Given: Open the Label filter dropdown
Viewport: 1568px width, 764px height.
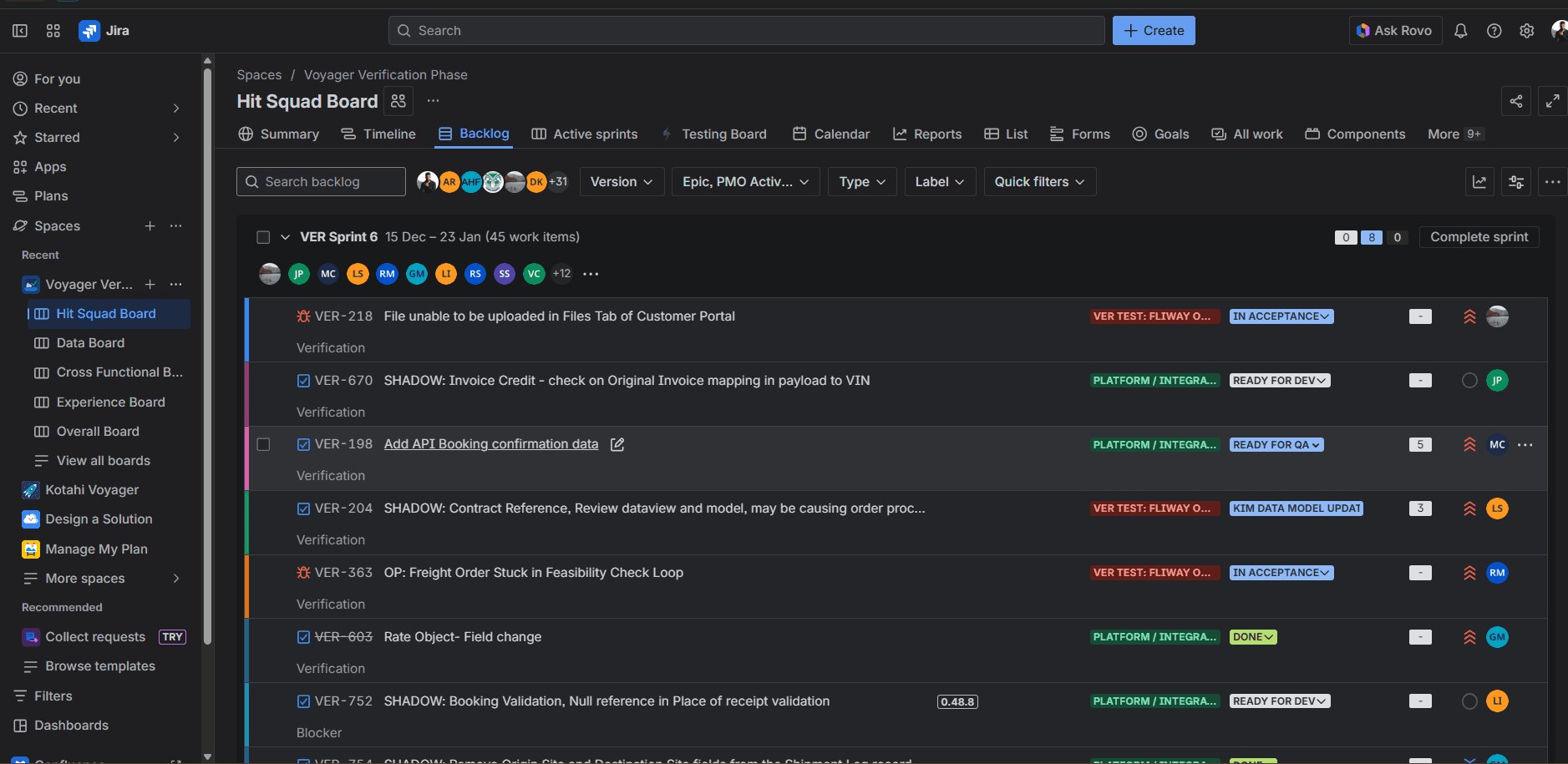Looking at the screenshot, I should [x=940, y=182].
